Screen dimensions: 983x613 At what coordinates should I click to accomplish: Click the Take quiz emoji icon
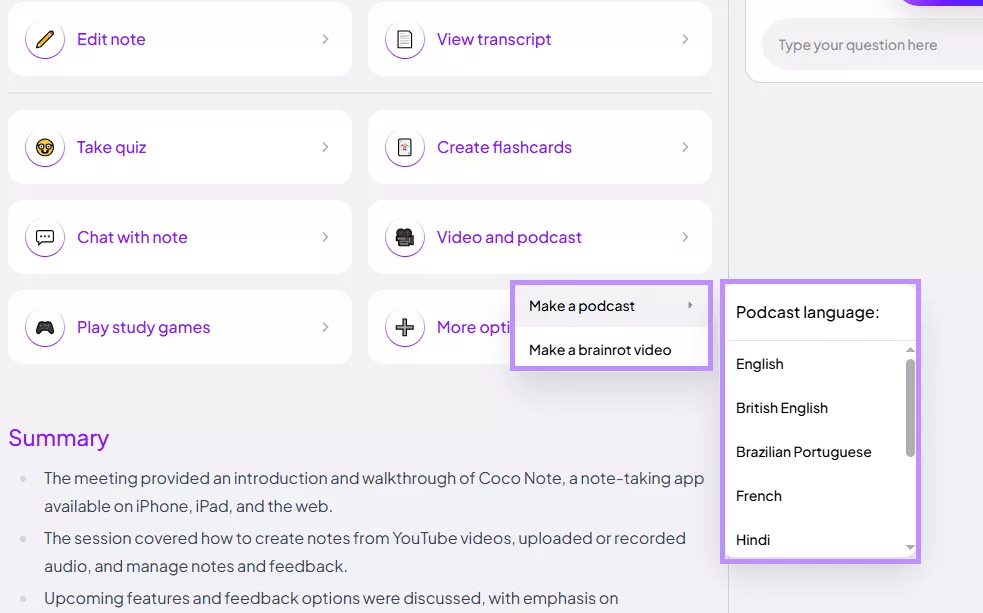click(x=44, y=147)
